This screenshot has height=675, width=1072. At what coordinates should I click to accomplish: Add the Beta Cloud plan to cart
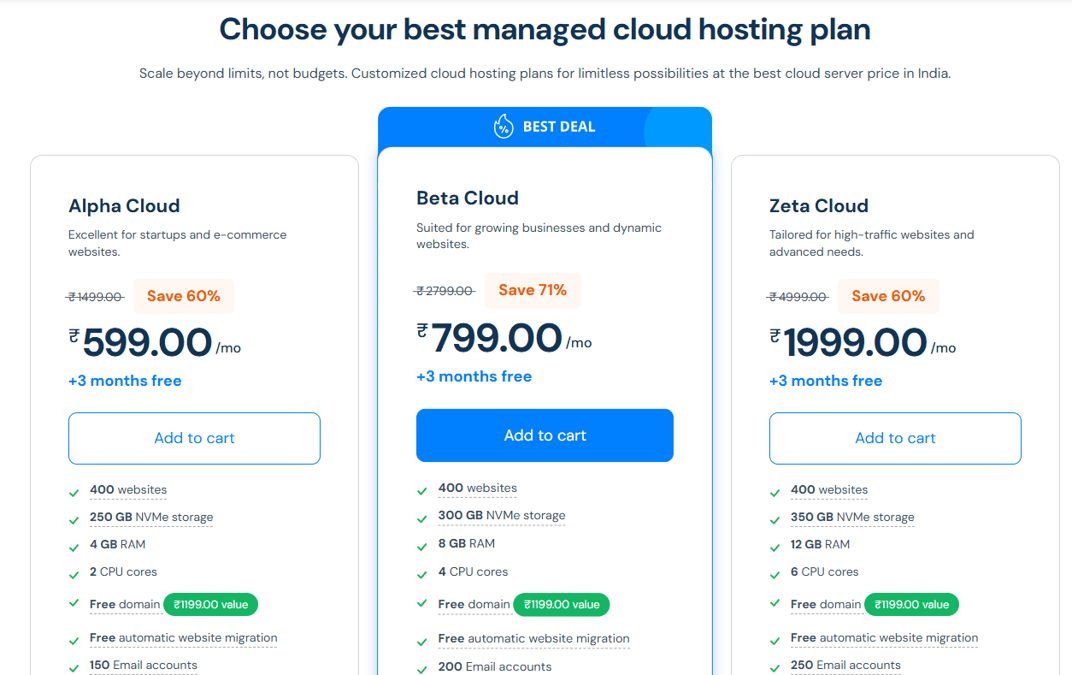tap(544, 435)
